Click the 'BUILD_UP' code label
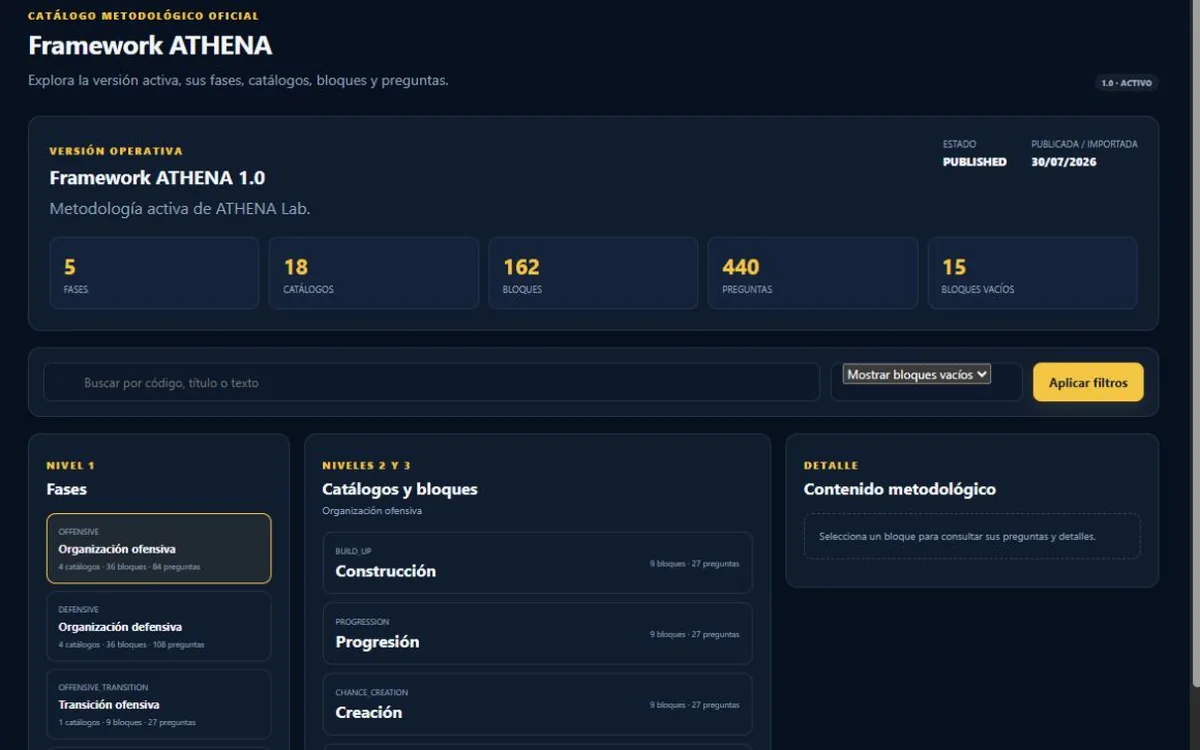This screenshot has width=1200, height=750. (353, 551)
